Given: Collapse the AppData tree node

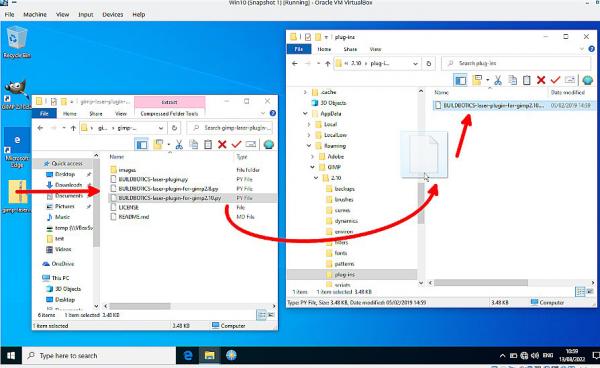Looking at the screenshot, I should pos(305,114).
